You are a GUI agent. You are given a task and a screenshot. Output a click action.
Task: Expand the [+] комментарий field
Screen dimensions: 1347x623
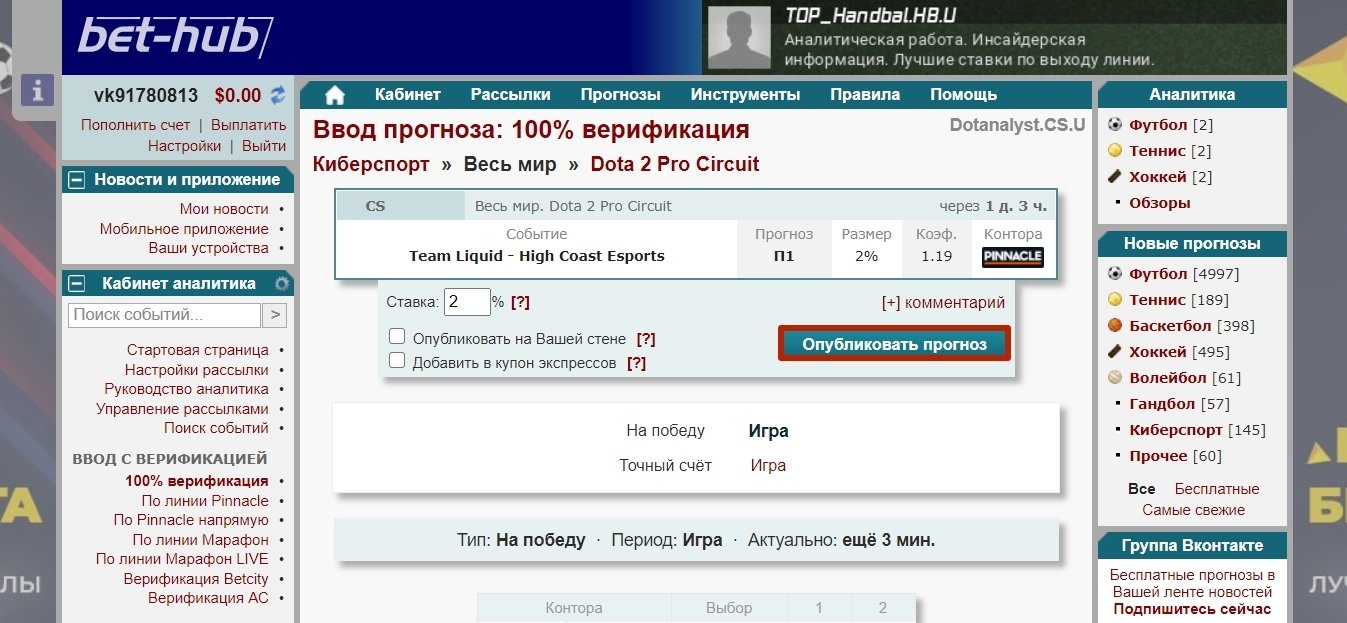pyautogui.click(x=943, y=302)
